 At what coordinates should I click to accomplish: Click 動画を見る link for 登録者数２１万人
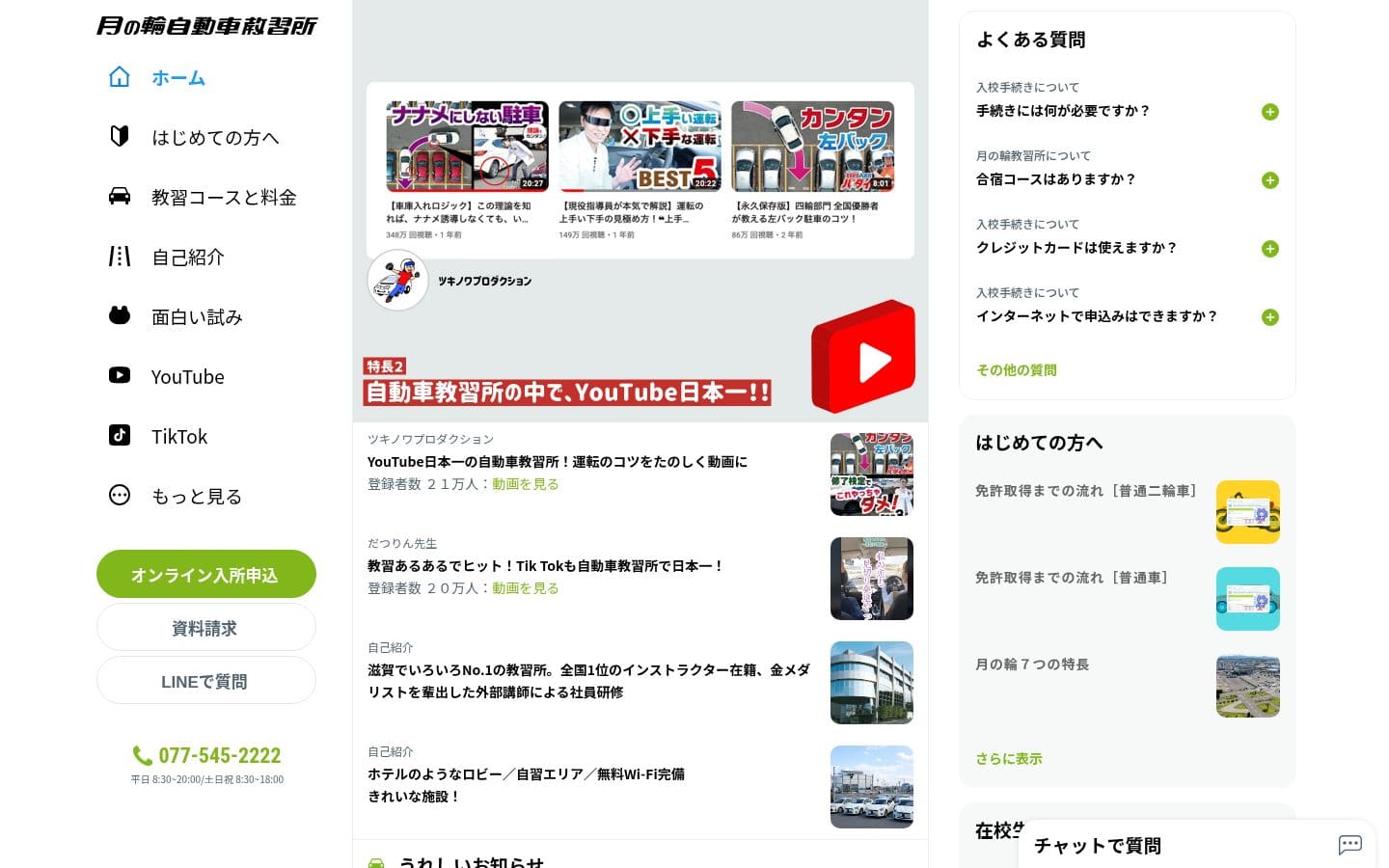click(526, 484)
